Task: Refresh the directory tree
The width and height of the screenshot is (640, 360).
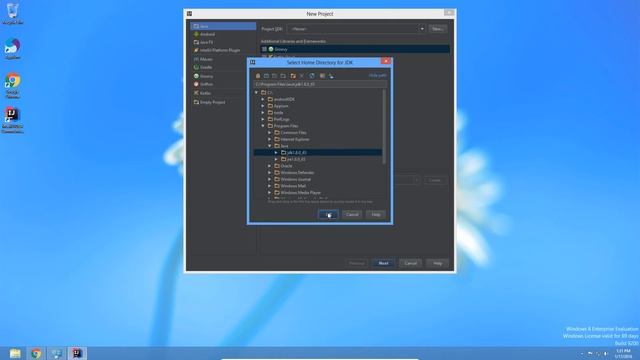Action: coord(312,76)
